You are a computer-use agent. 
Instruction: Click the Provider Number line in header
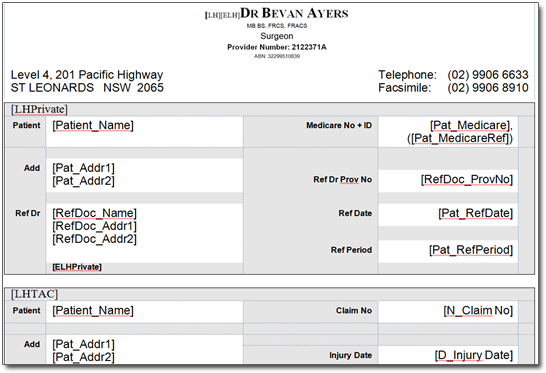277,47
